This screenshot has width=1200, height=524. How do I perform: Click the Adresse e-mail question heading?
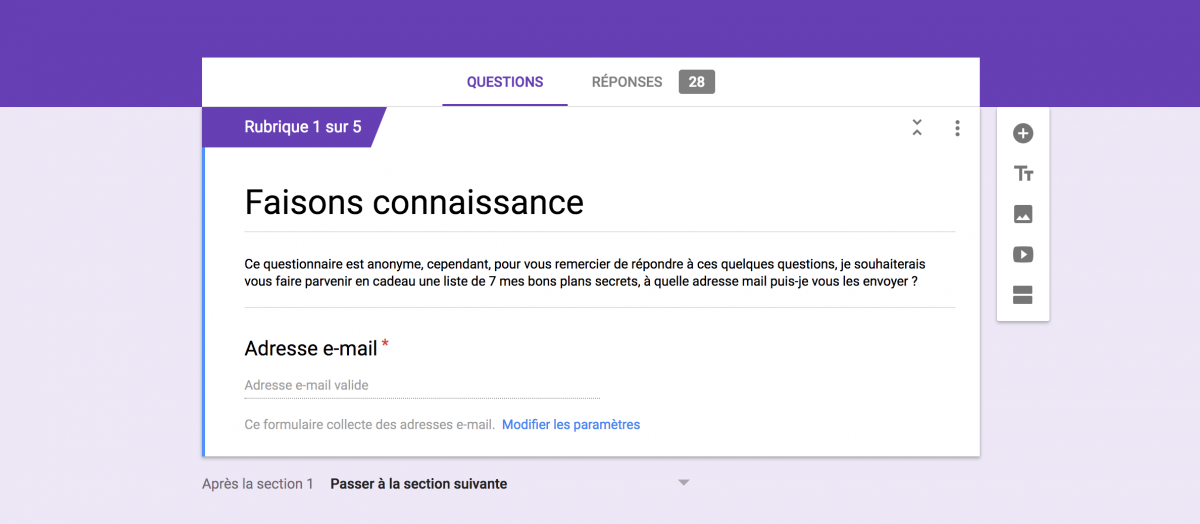(311, 349)
